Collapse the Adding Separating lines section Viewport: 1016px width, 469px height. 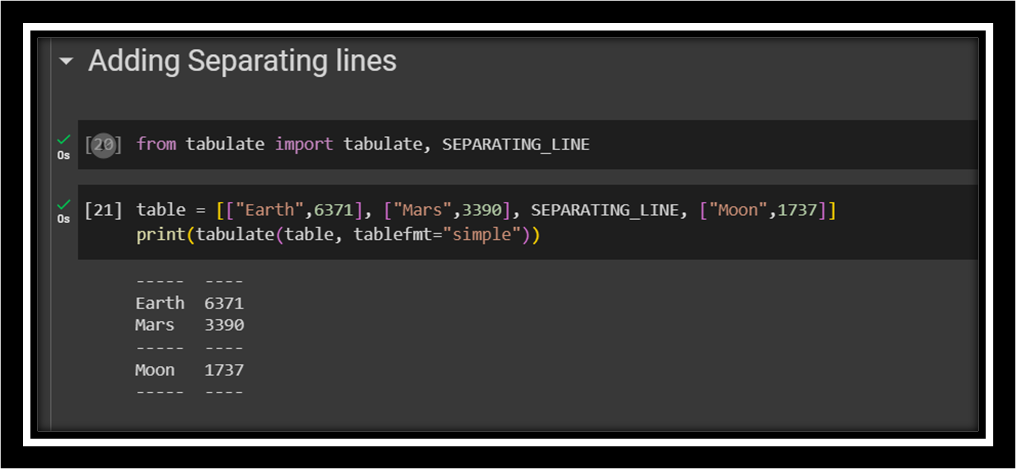pyautogui.click(x=66, y=62)
